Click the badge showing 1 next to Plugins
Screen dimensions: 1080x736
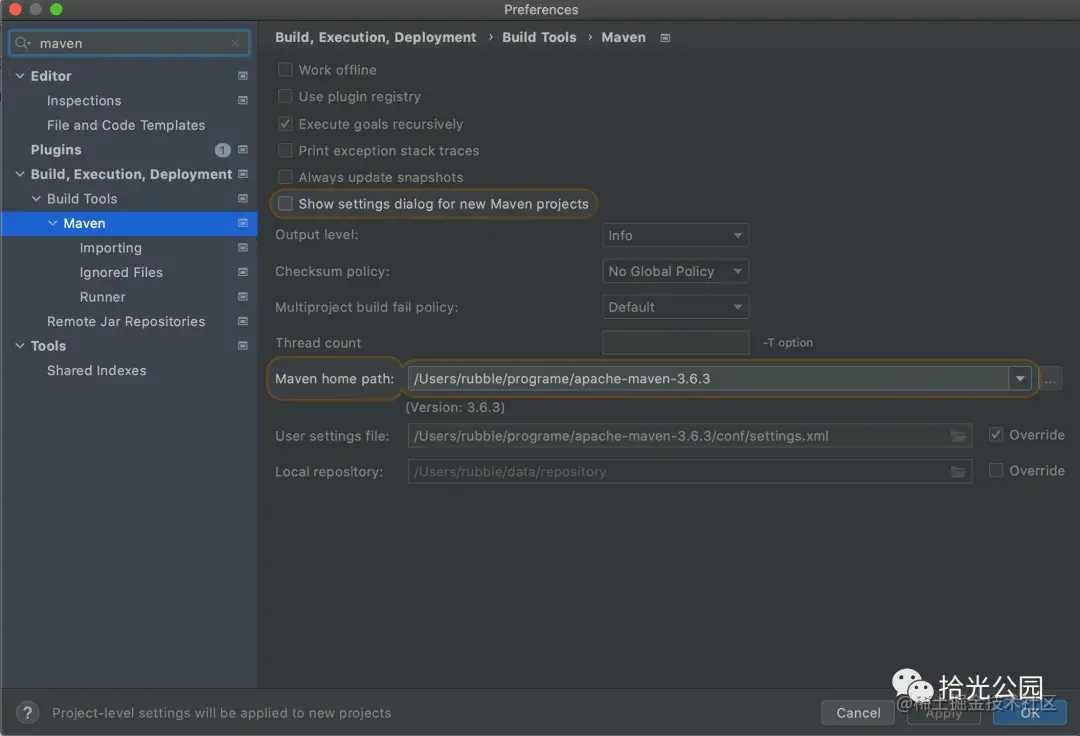[222, 149]
